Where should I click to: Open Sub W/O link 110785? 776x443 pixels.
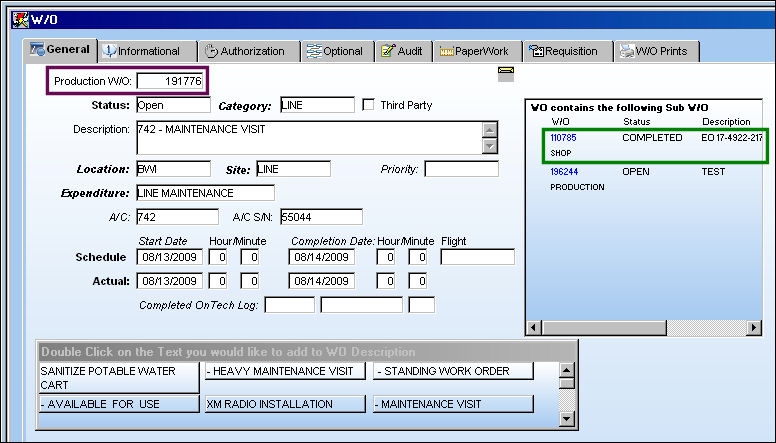[563, 138]
